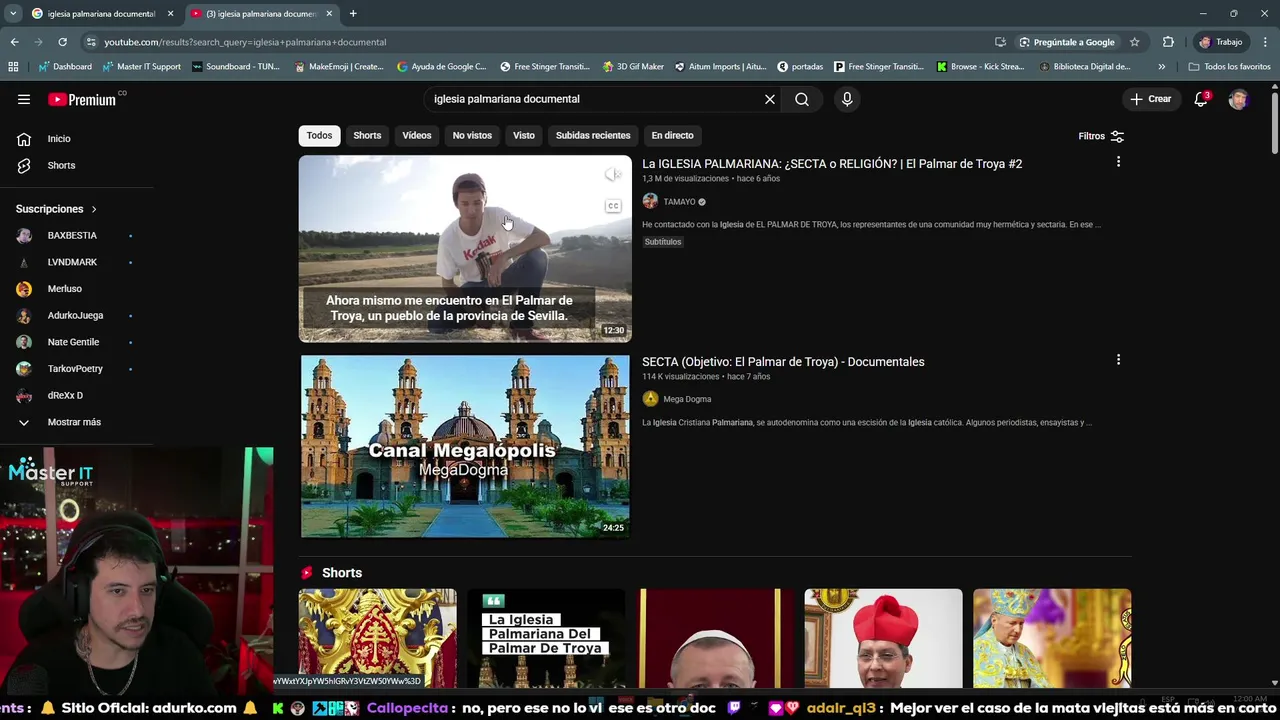Open the account avatar menu
1280x720 pixels.
coord(1239,99)
